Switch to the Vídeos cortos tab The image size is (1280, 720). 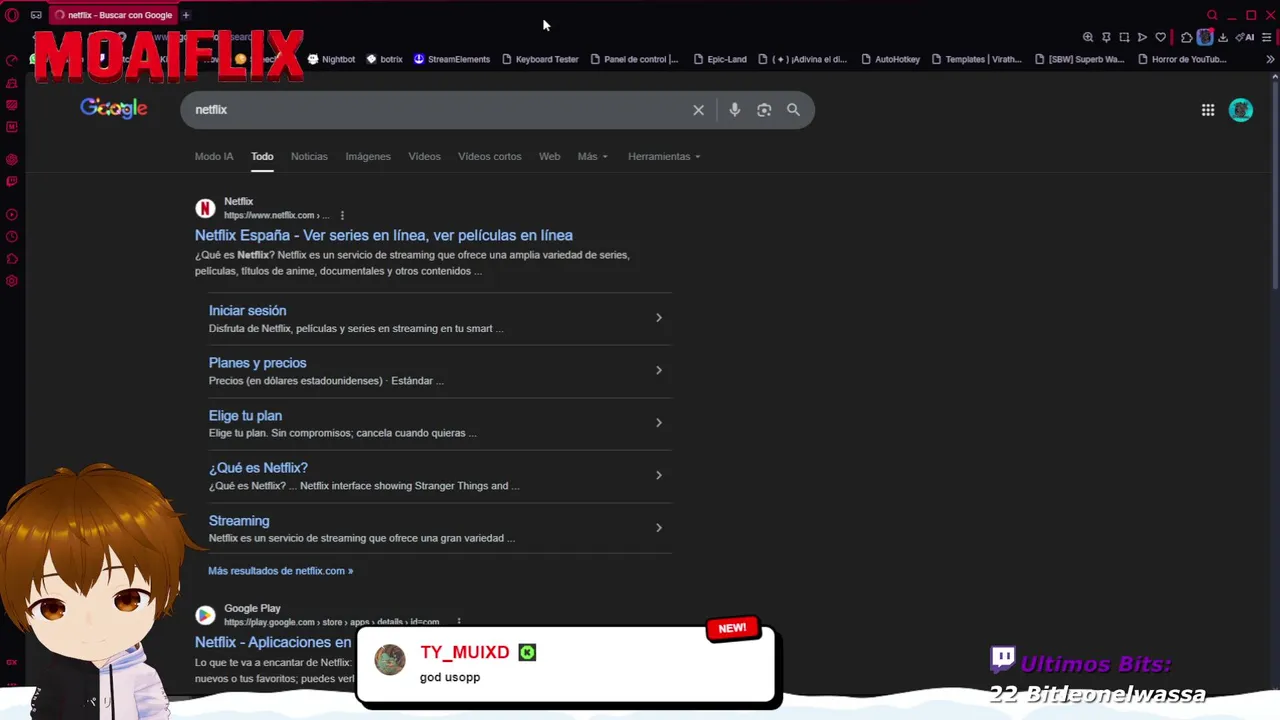[x=489, y=156]
